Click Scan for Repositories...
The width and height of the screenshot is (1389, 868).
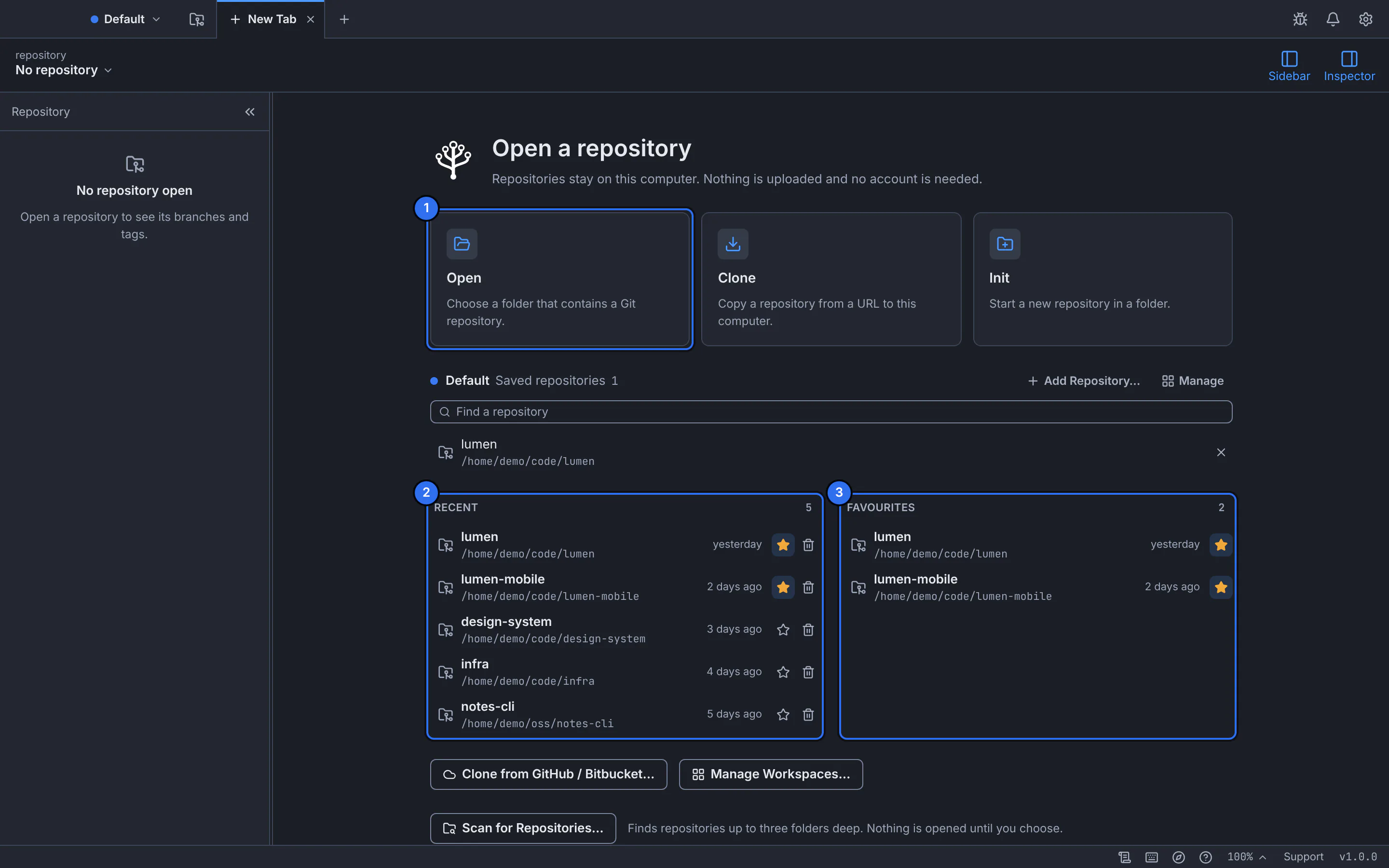click(x=523, y=828)
